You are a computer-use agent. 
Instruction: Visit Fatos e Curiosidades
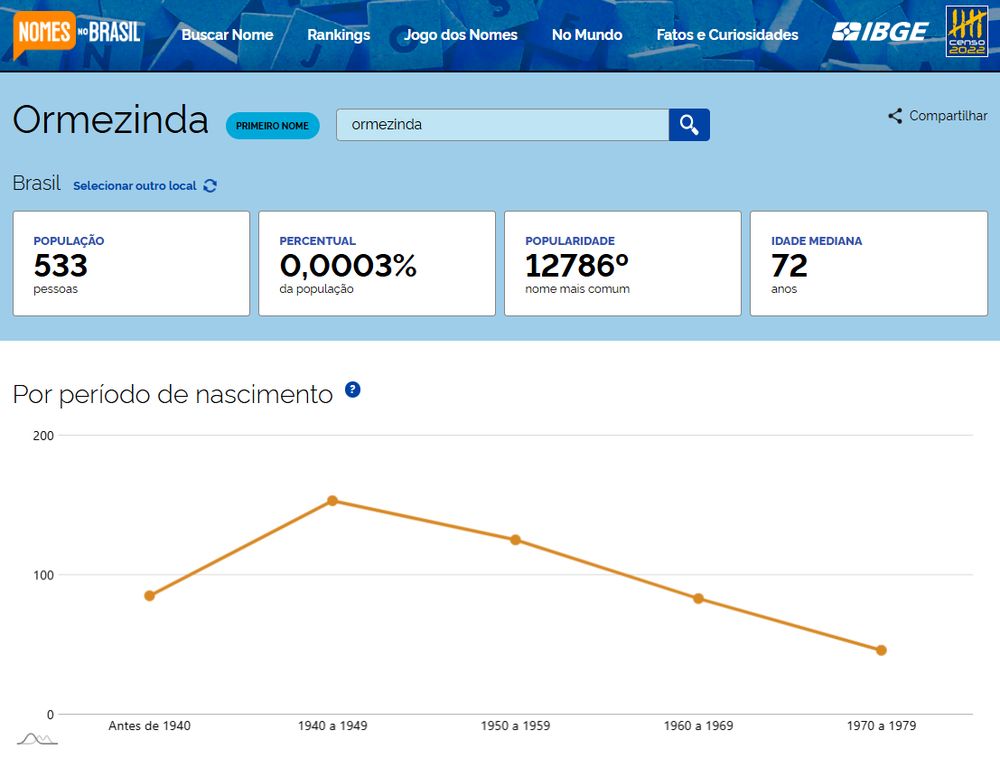[727, 35]
